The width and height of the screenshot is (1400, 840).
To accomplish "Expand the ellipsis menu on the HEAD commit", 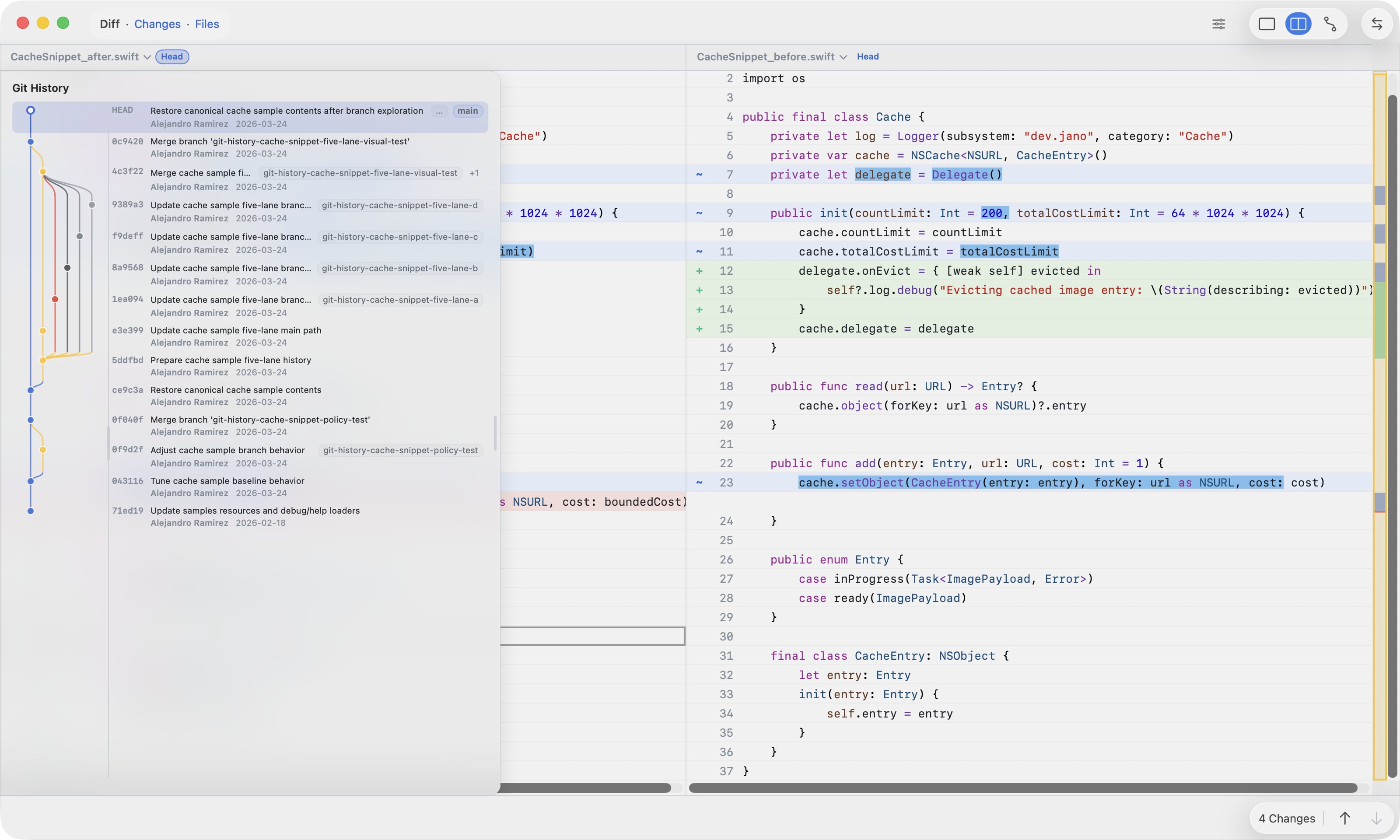I will pos(440,111).
